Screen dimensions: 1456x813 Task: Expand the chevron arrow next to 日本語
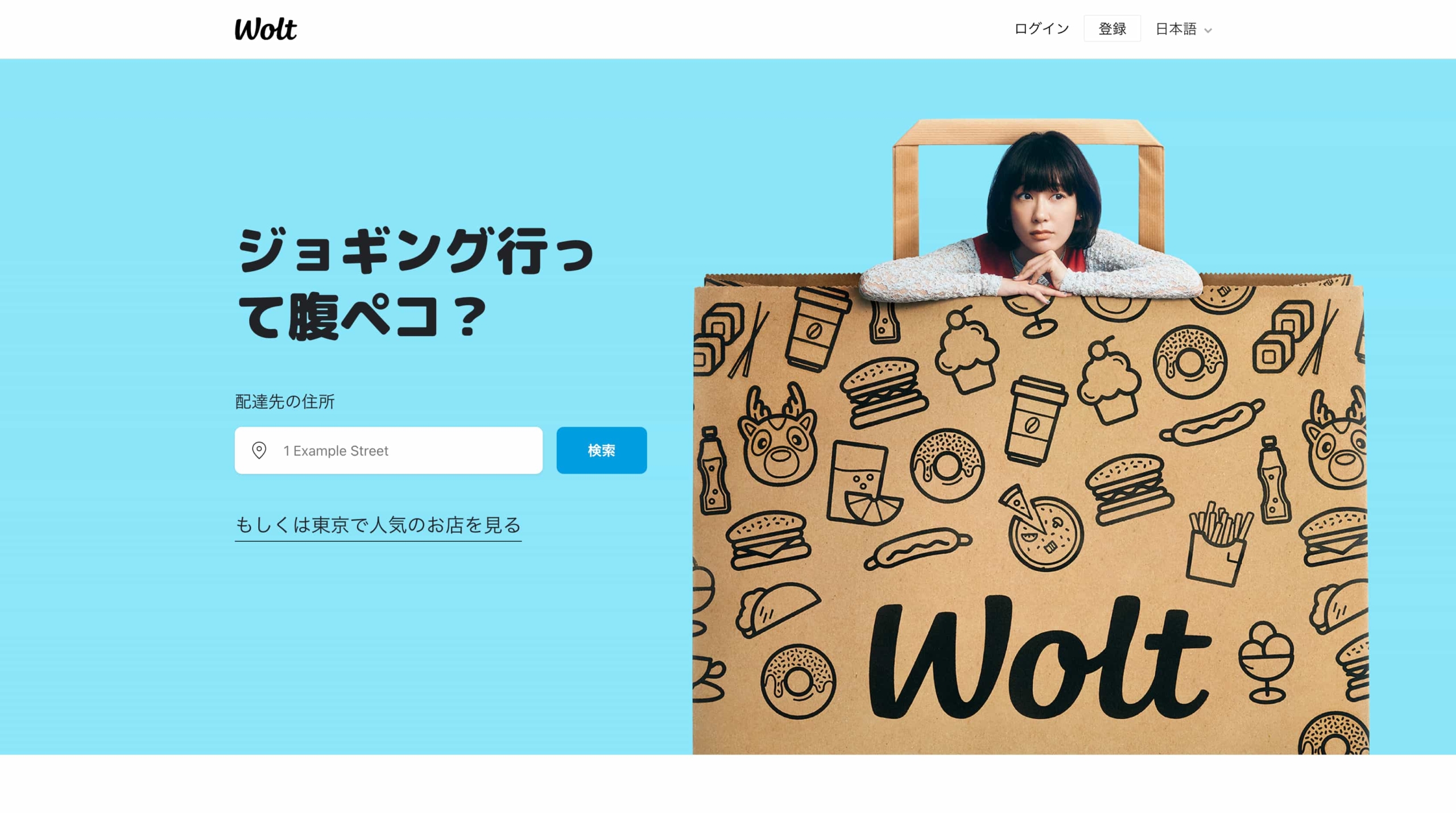pyautogui.click(x=1208, y=31)
